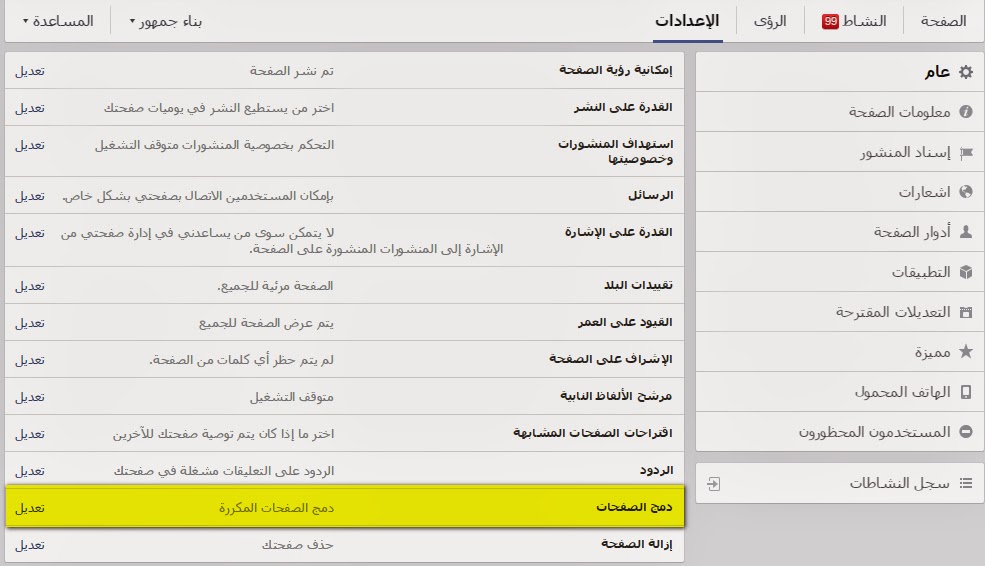Click the person icon beside أدوار الصفحة
The width and height of the screenshot is (985, 566).
pos(966,232)
